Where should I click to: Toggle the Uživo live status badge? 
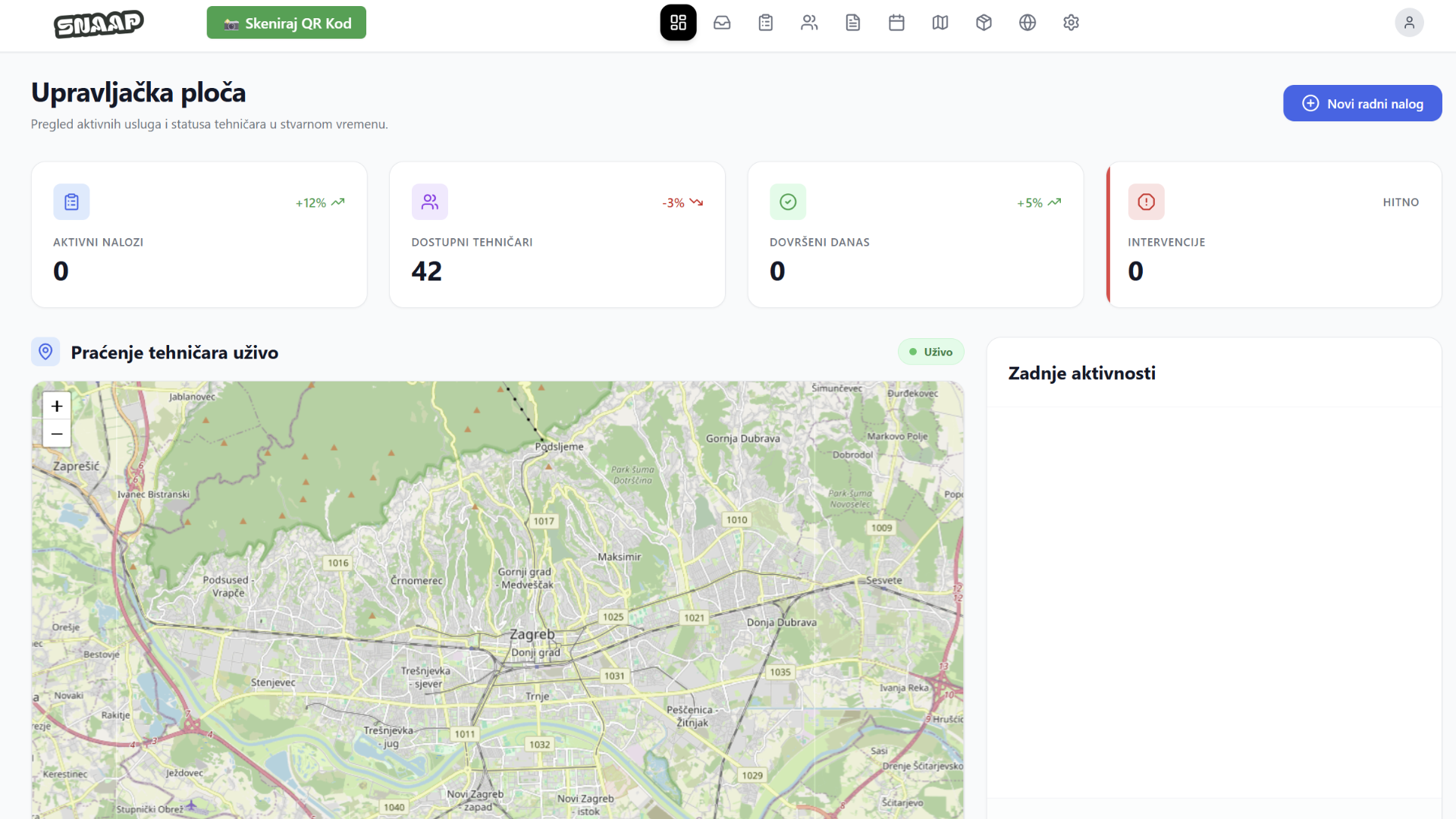930,352
